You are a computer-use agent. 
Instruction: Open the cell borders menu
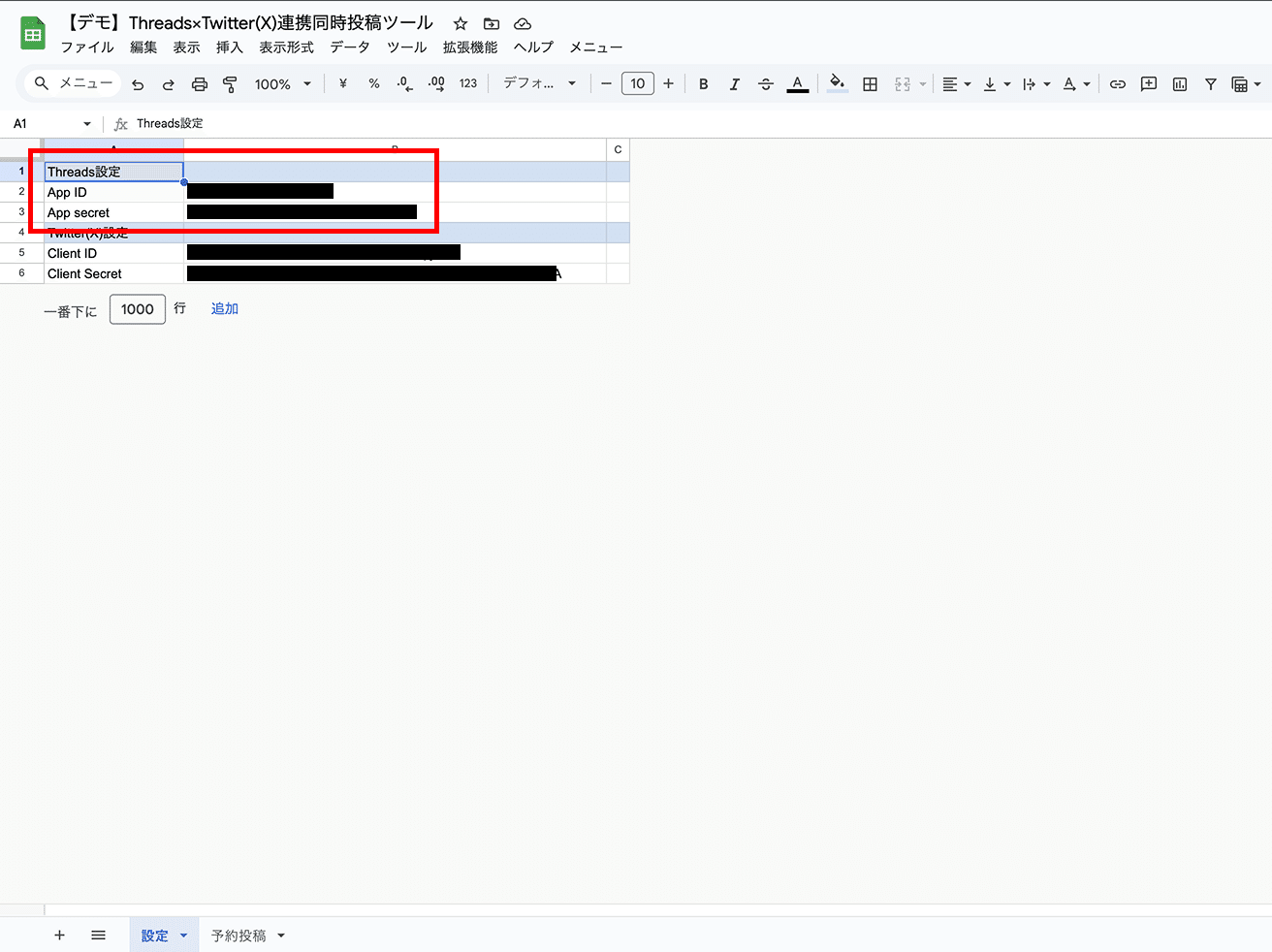pyautogui.click(x=871, y=84)
